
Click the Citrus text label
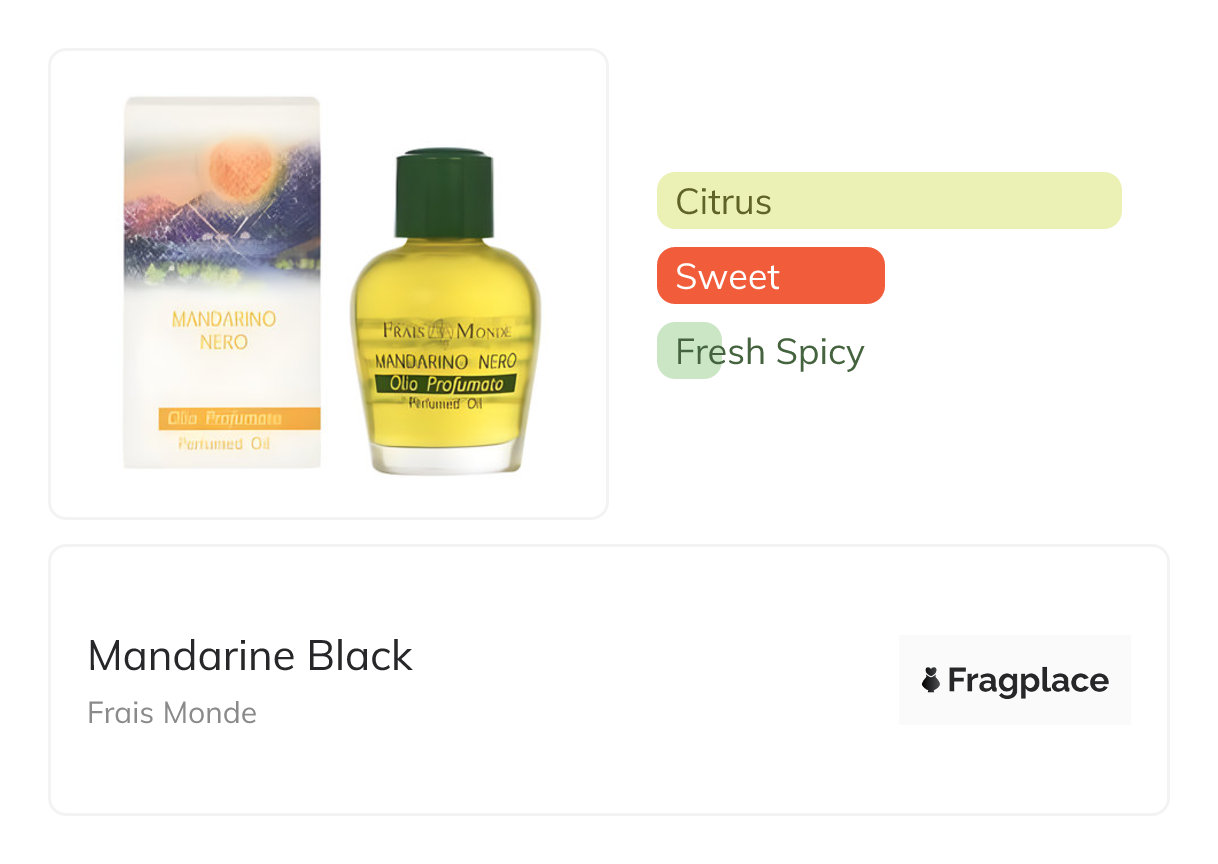click(723, 202)
